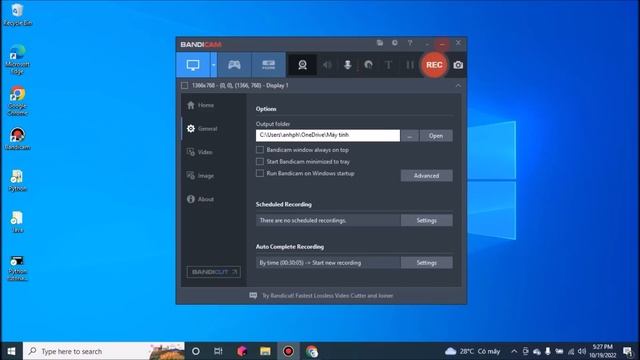The image size is (640, 360).
Task: Tick checkbox beside 1366x768 Display 1
Action: point(184,85)
